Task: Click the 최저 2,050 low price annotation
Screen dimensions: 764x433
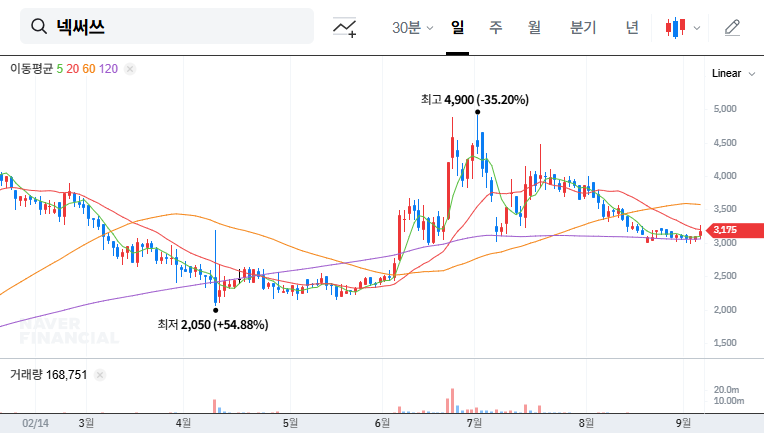Action: [x=213, y=324]
